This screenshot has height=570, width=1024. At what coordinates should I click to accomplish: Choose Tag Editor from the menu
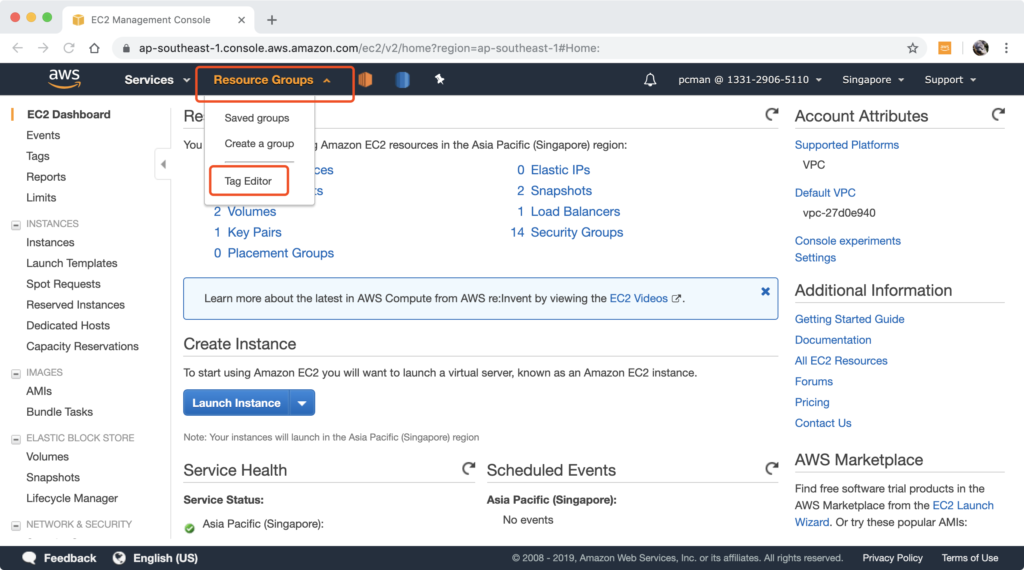click(248, 181)
